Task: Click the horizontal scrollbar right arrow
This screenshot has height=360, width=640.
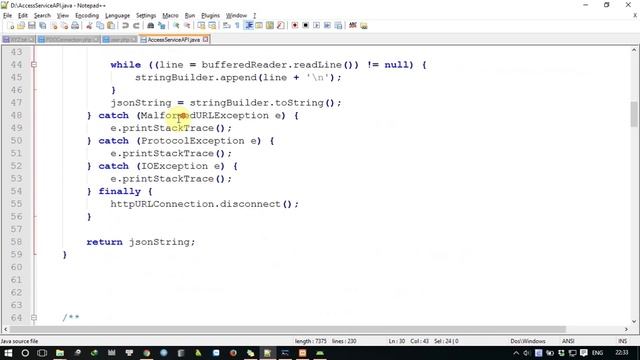Action: coord(626,329)
